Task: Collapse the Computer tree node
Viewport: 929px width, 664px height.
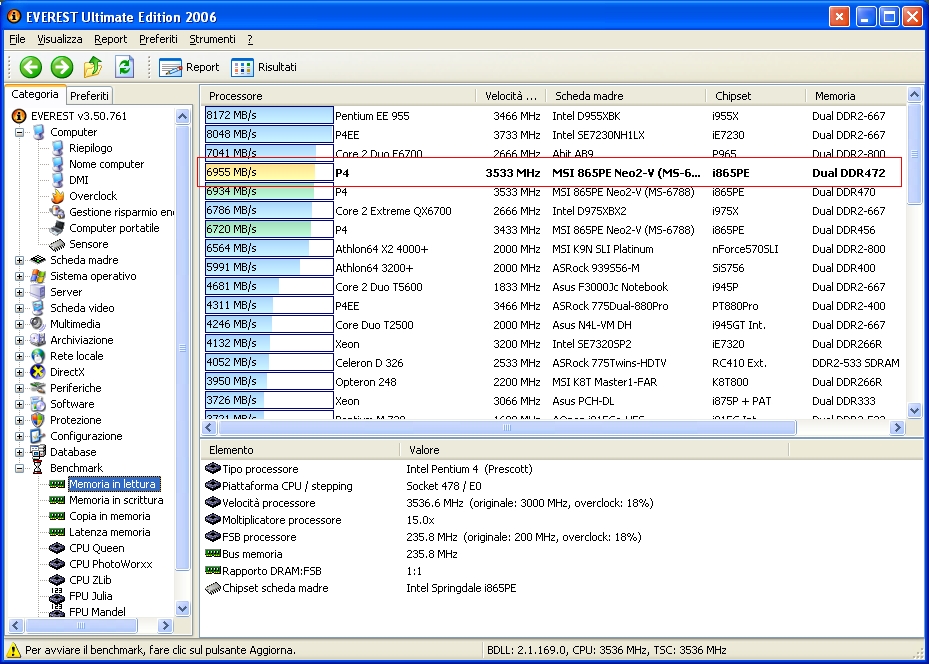Action: (x=20, y=132)
